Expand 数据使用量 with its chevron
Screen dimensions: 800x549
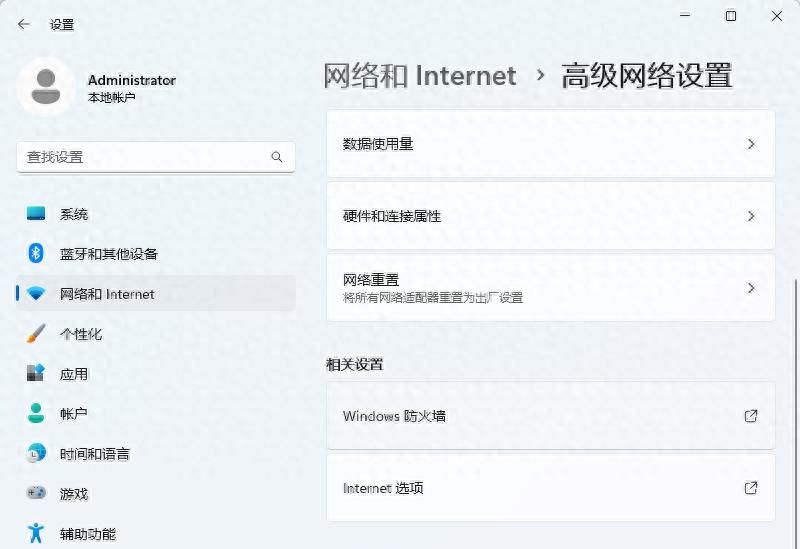pos(751,144)
